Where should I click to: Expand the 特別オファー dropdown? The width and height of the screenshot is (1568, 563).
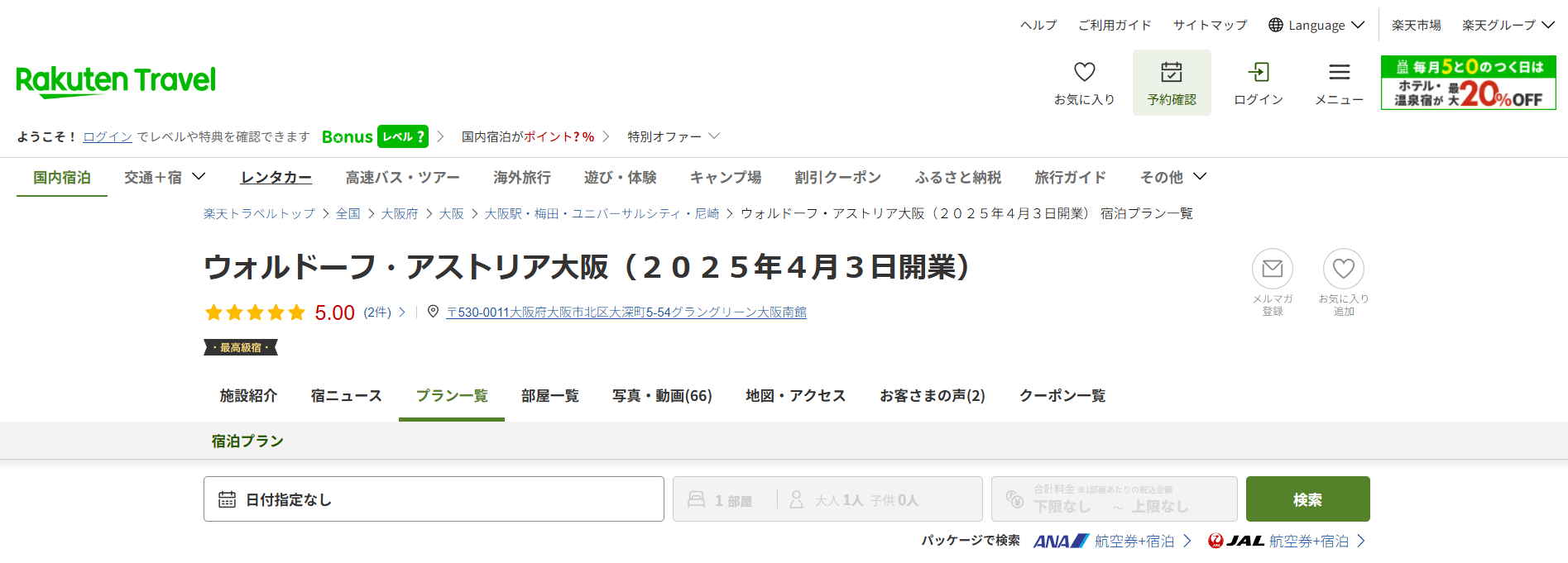673,136
